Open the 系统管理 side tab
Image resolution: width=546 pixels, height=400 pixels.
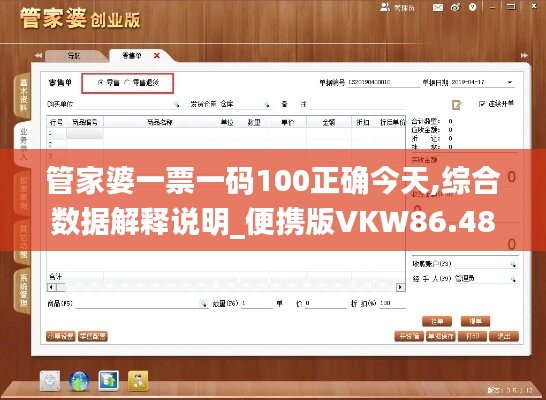coord(23,291)
